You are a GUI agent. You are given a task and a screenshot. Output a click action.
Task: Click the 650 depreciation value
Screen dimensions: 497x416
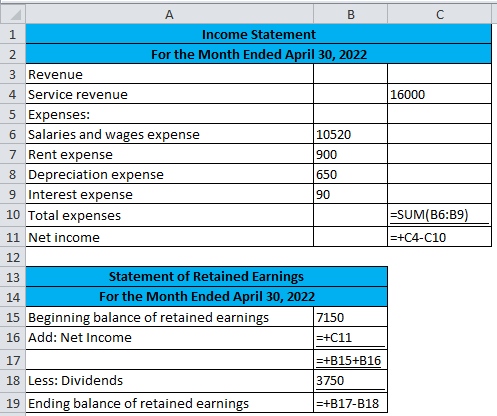click(350, 174)
